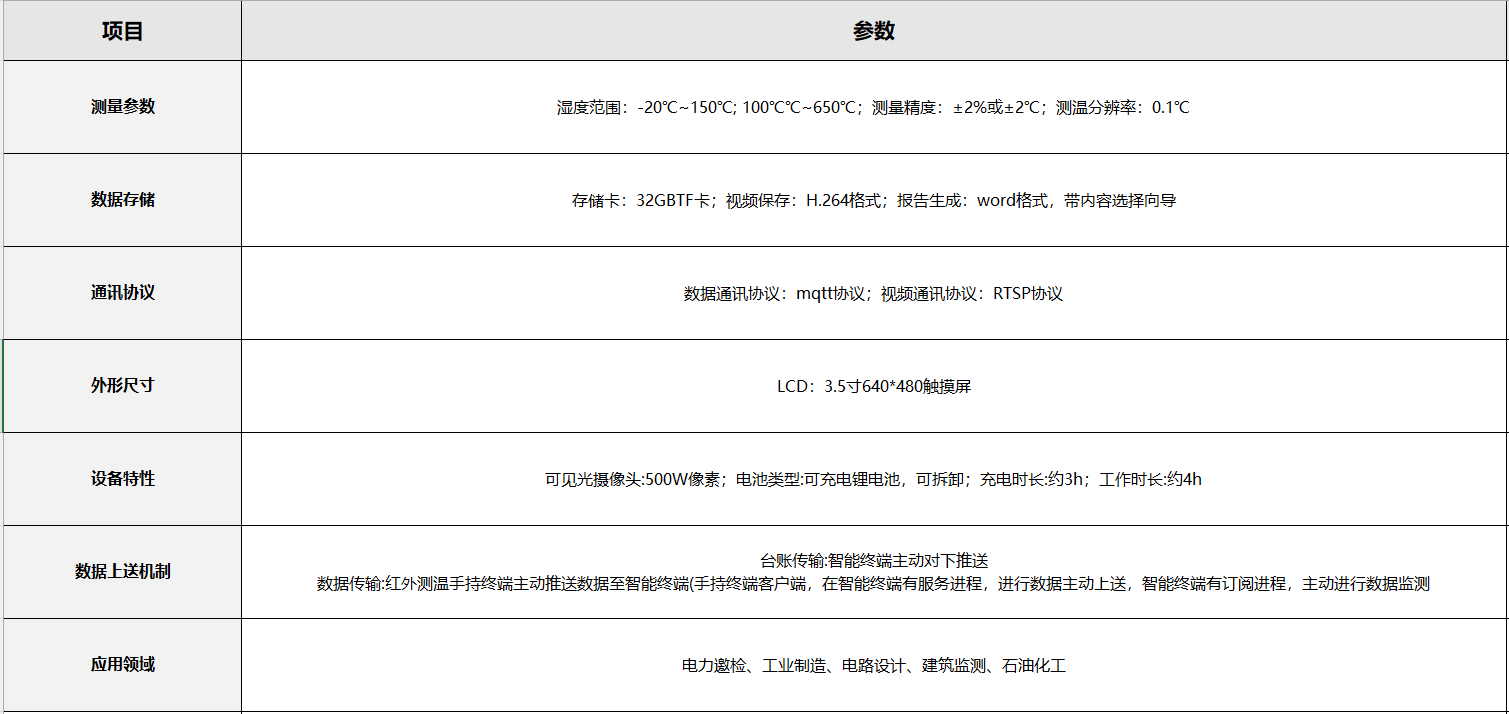Click the 设备特性 row label
Screen dimensions: 1509x714
tap(122, 479)
